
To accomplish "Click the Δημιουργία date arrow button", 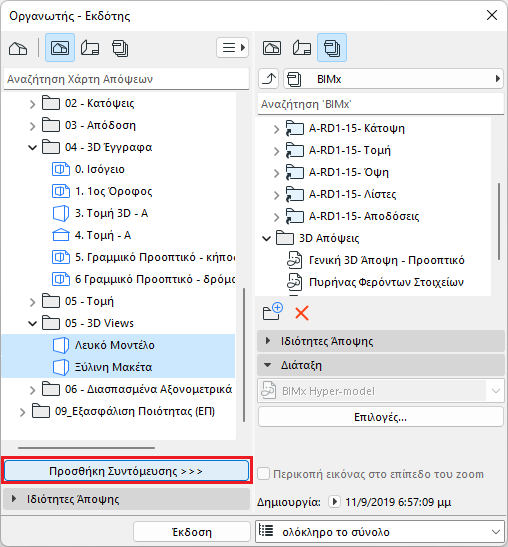I will (334, 502).
